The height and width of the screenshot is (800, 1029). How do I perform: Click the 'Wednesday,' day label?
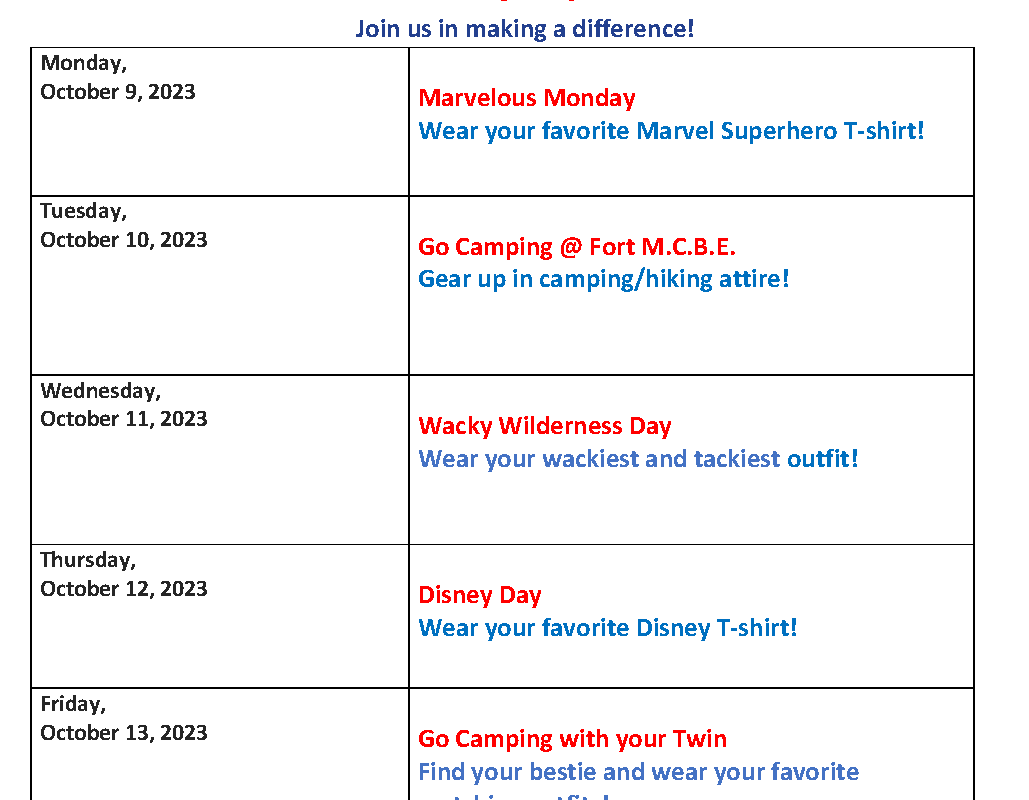[x=100, y=391]
